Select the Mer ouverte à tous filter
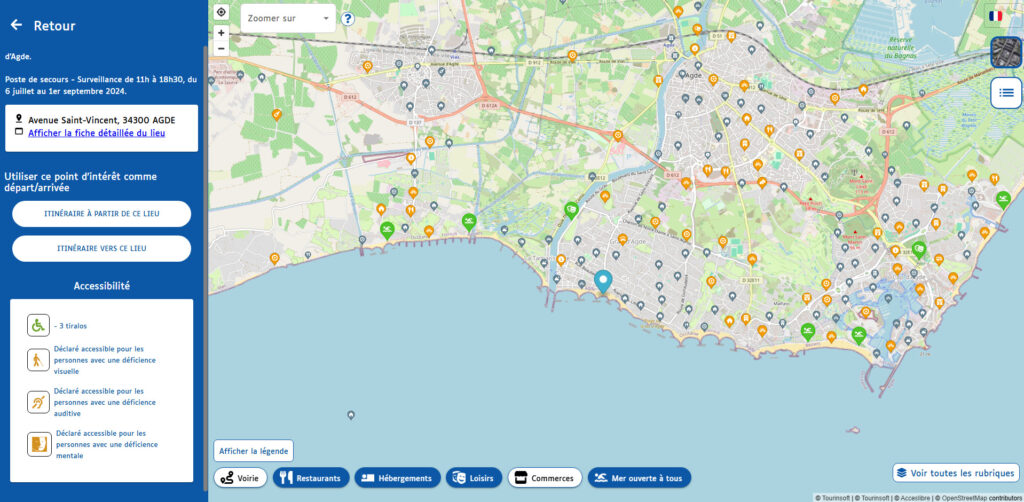 pos(639,478)
